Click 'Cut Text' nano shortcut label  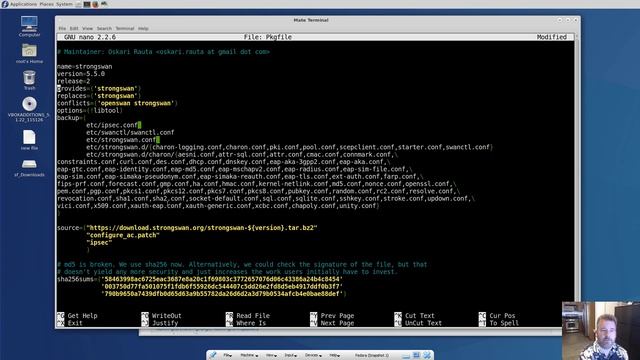[x=420, y=316]
